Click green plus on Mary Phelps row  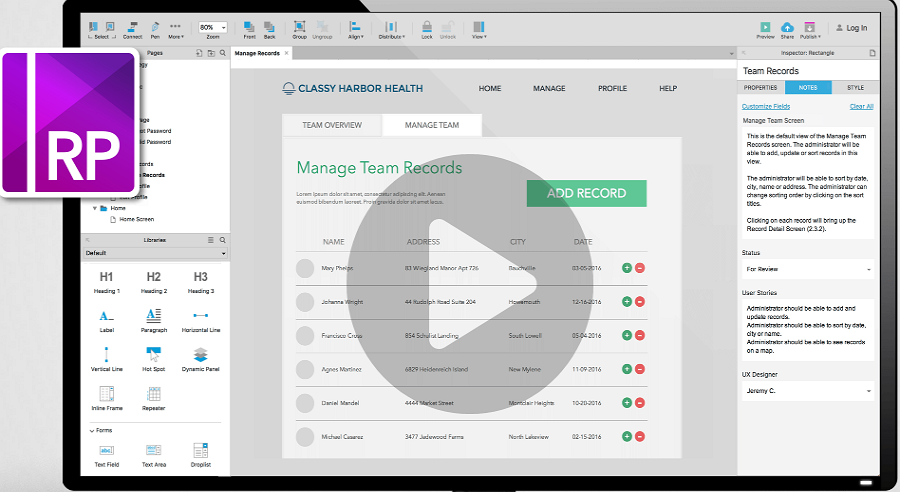tap(627, 268)
